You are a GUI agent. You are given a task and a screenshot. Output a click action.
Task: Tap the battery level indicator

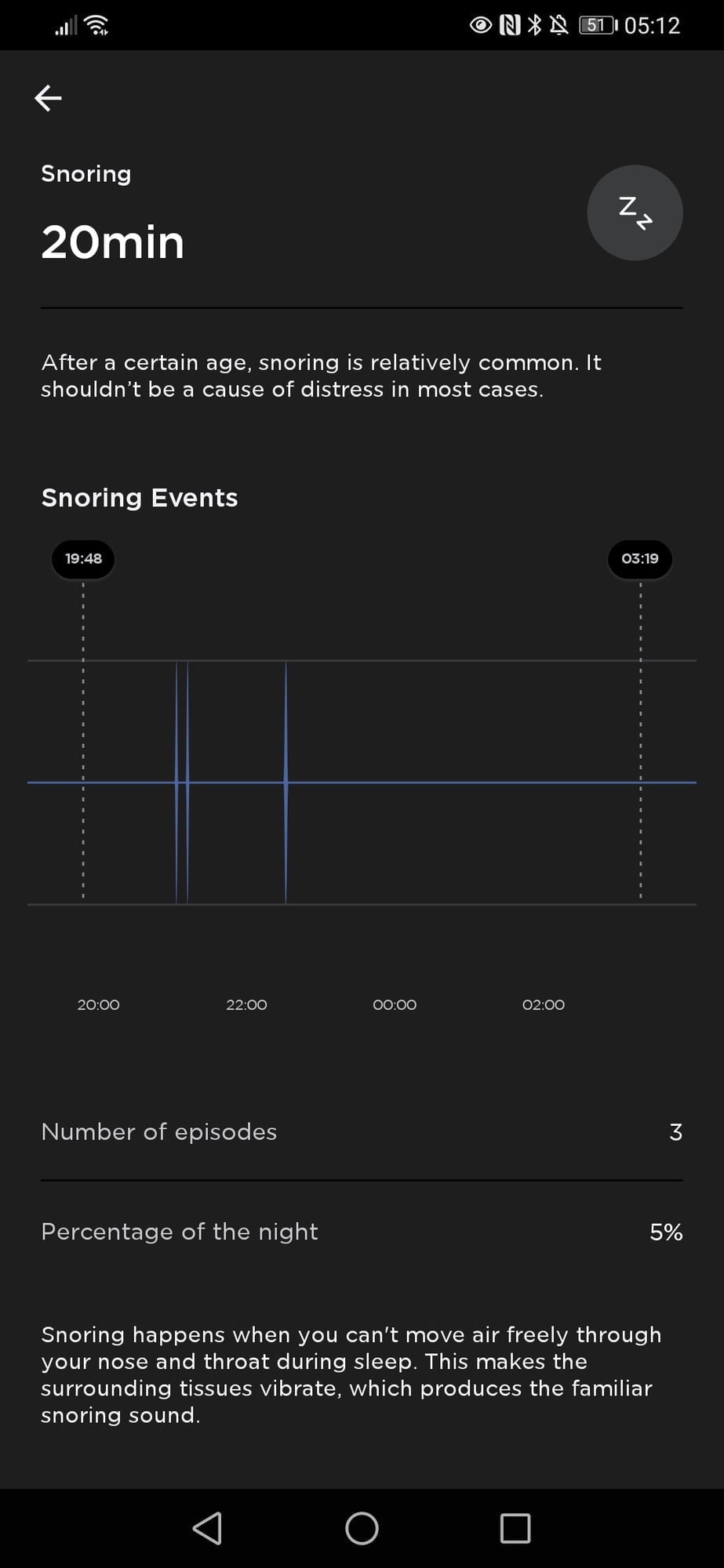click(x=598, y=25)
